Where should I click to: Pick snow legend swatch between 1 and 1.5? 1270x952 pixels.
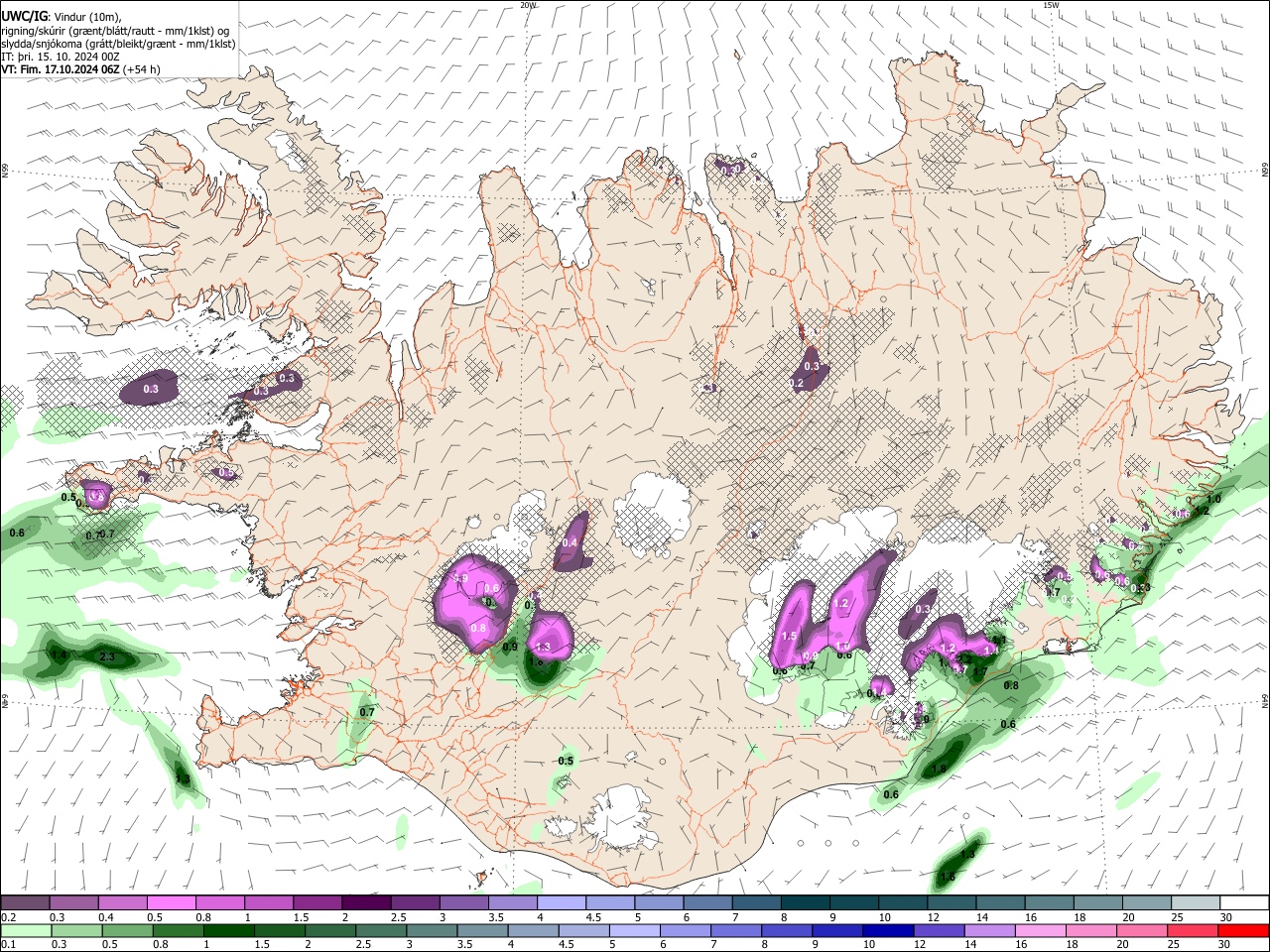(269, 902)
